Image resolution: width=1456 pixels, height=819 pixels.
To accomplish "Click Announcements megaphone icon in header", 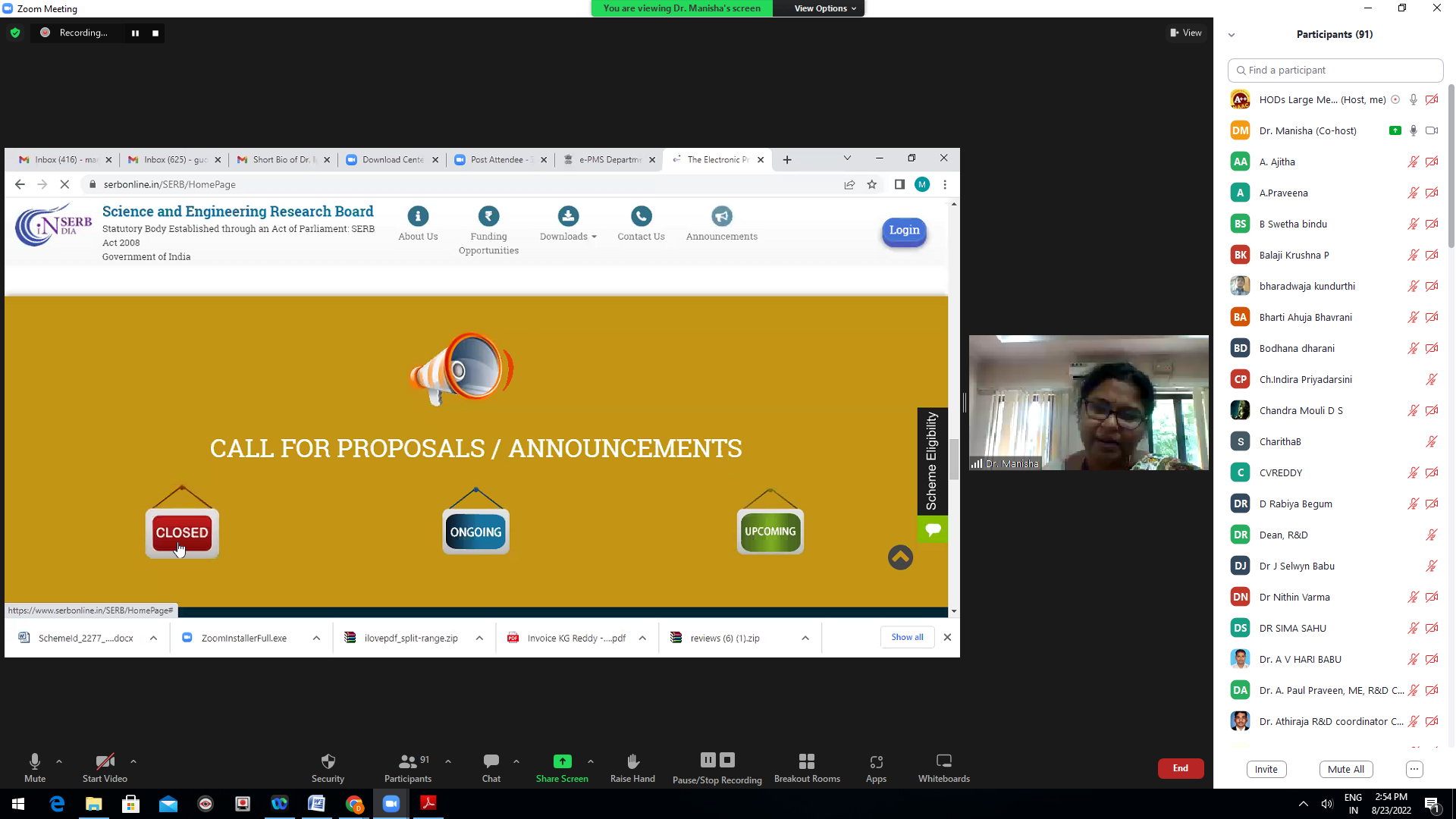I will tap(721, 216).
